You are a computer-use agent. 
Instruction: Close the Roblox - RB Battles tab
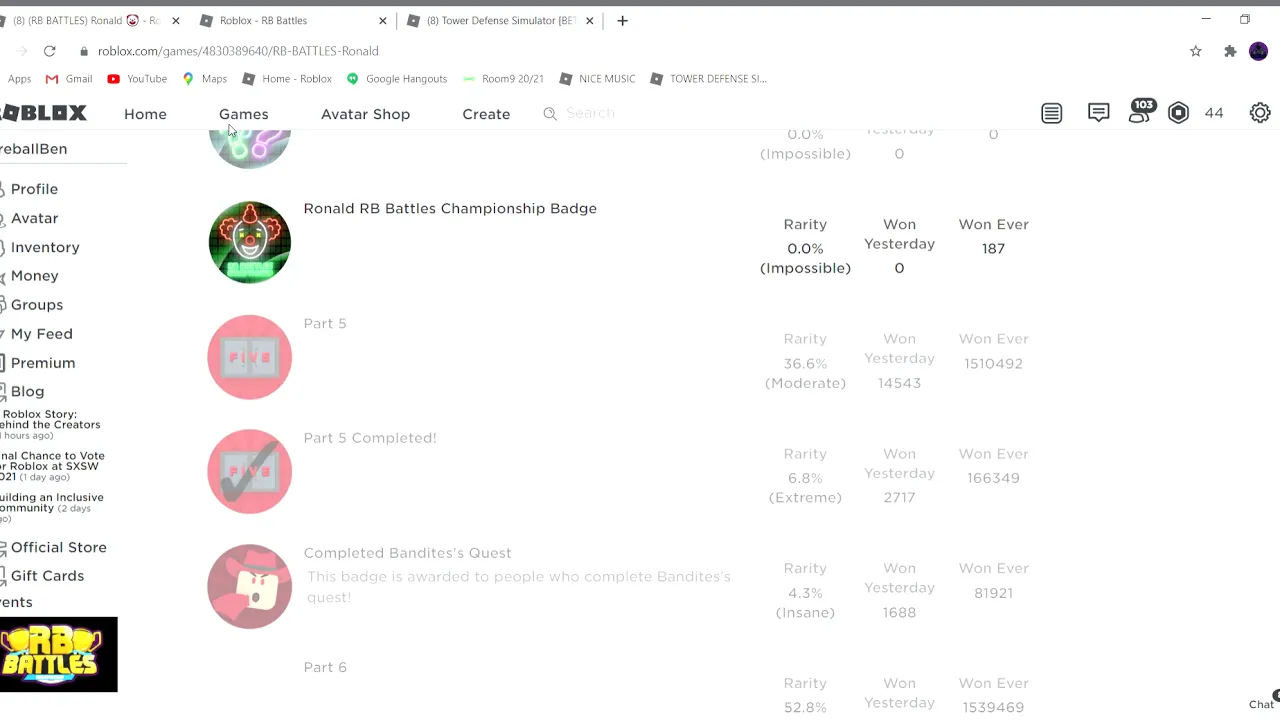(x=382, y=20)
